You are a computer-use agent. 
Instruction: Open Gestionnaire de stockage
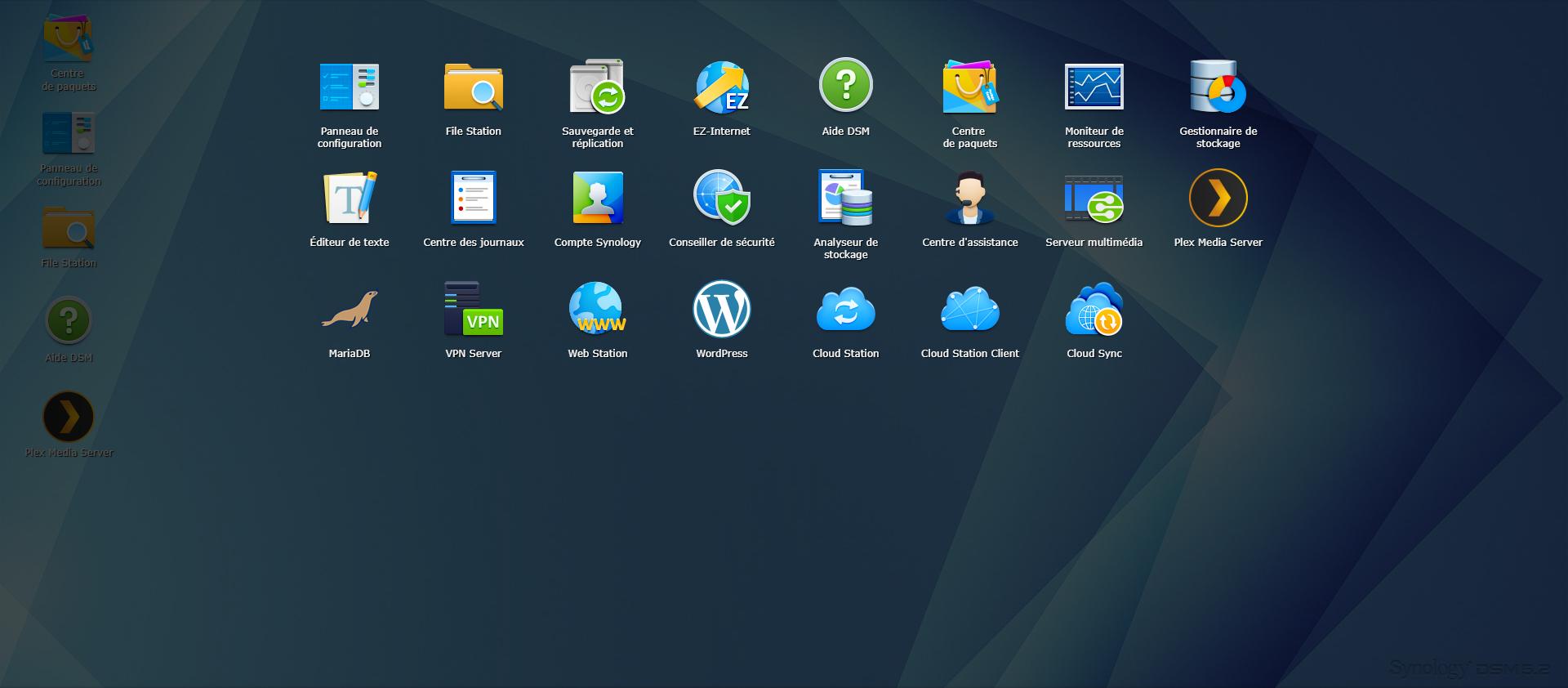1218,87
